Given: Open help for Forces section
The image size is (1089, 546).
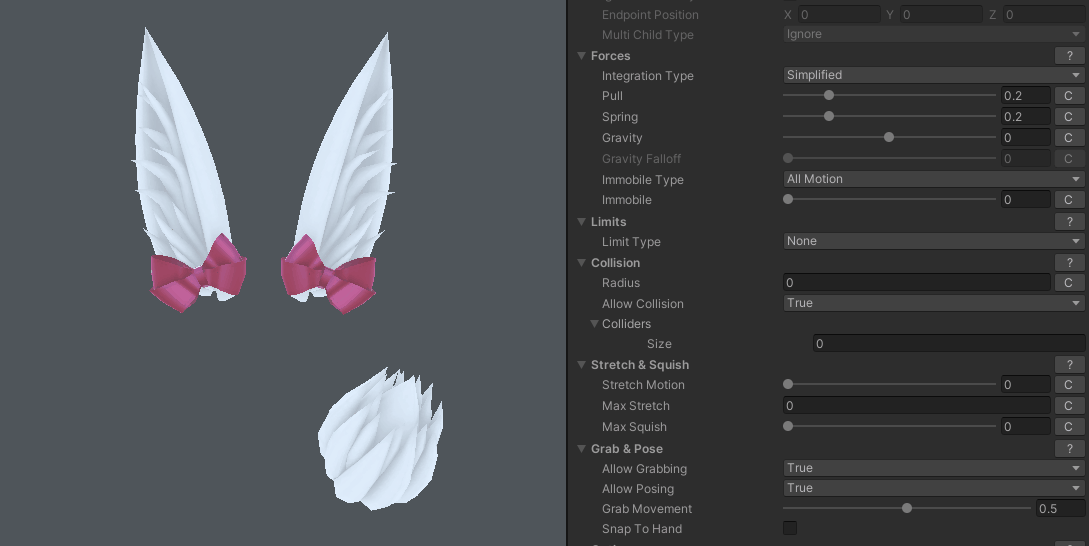Looking at the screenshot, I should point(1070,56).
